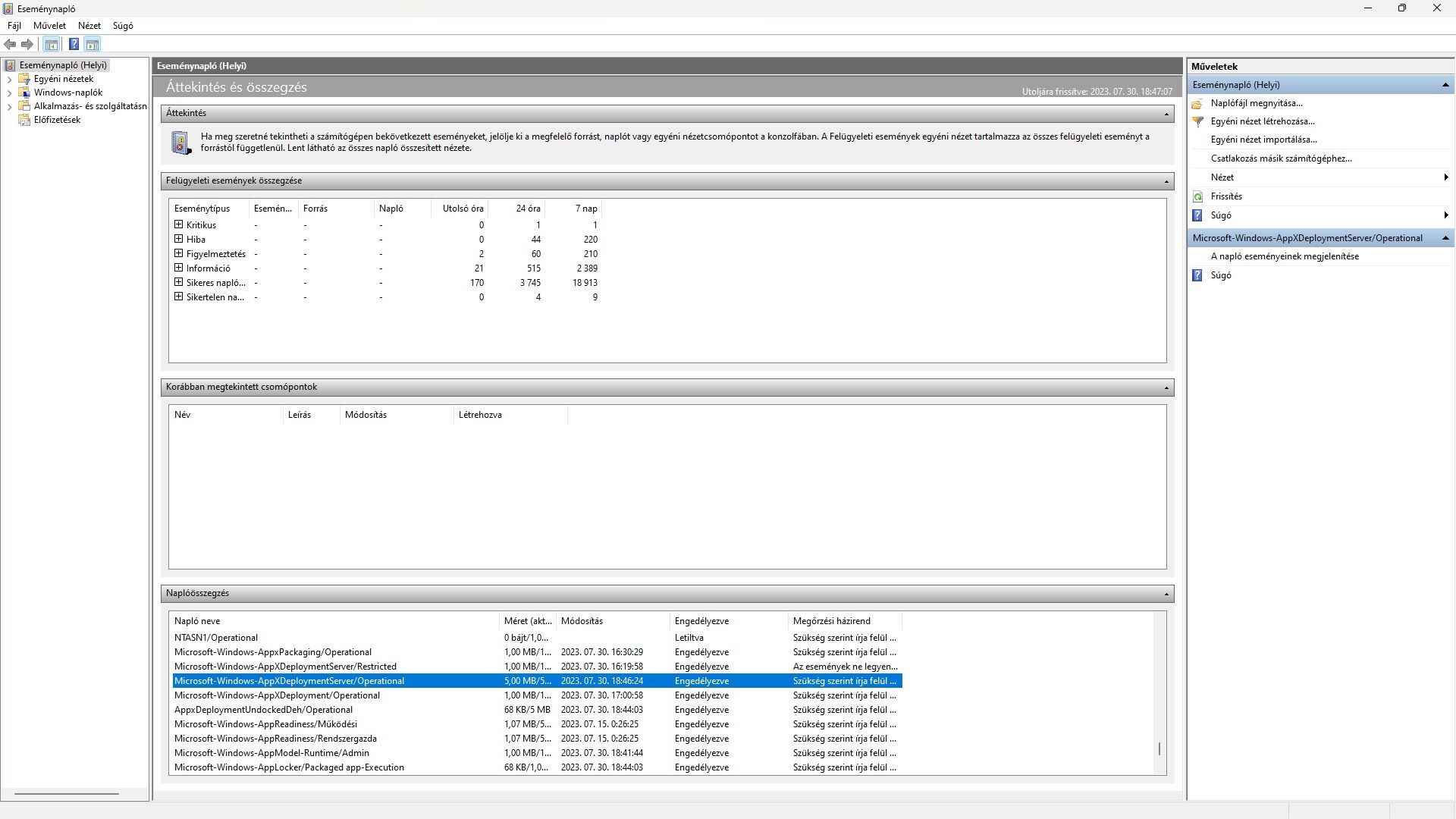Open Help from the toolbar question-mark icon

(74, 44)
